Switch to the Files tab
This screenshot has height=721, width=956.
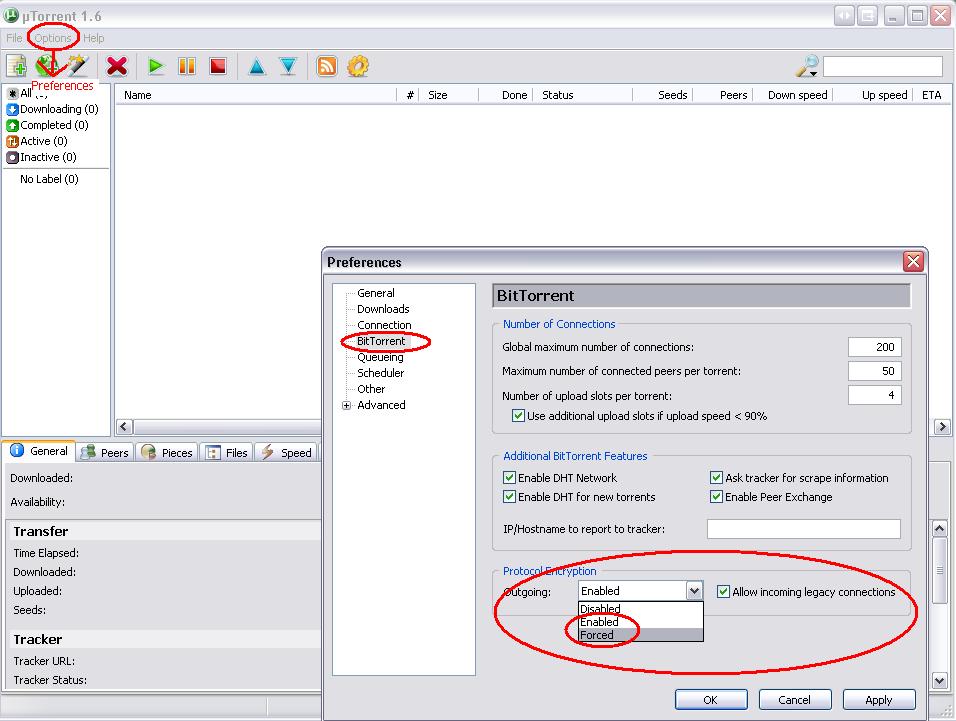coord(227,453)
